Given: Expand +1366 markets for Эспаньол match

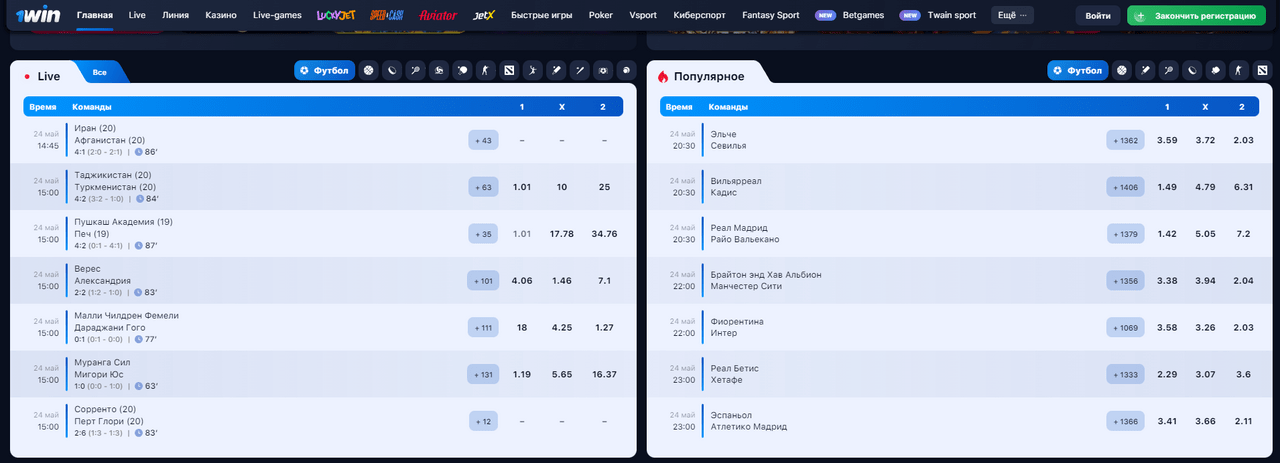Looking at the screenshot, I should click(x=1125, y=421).
